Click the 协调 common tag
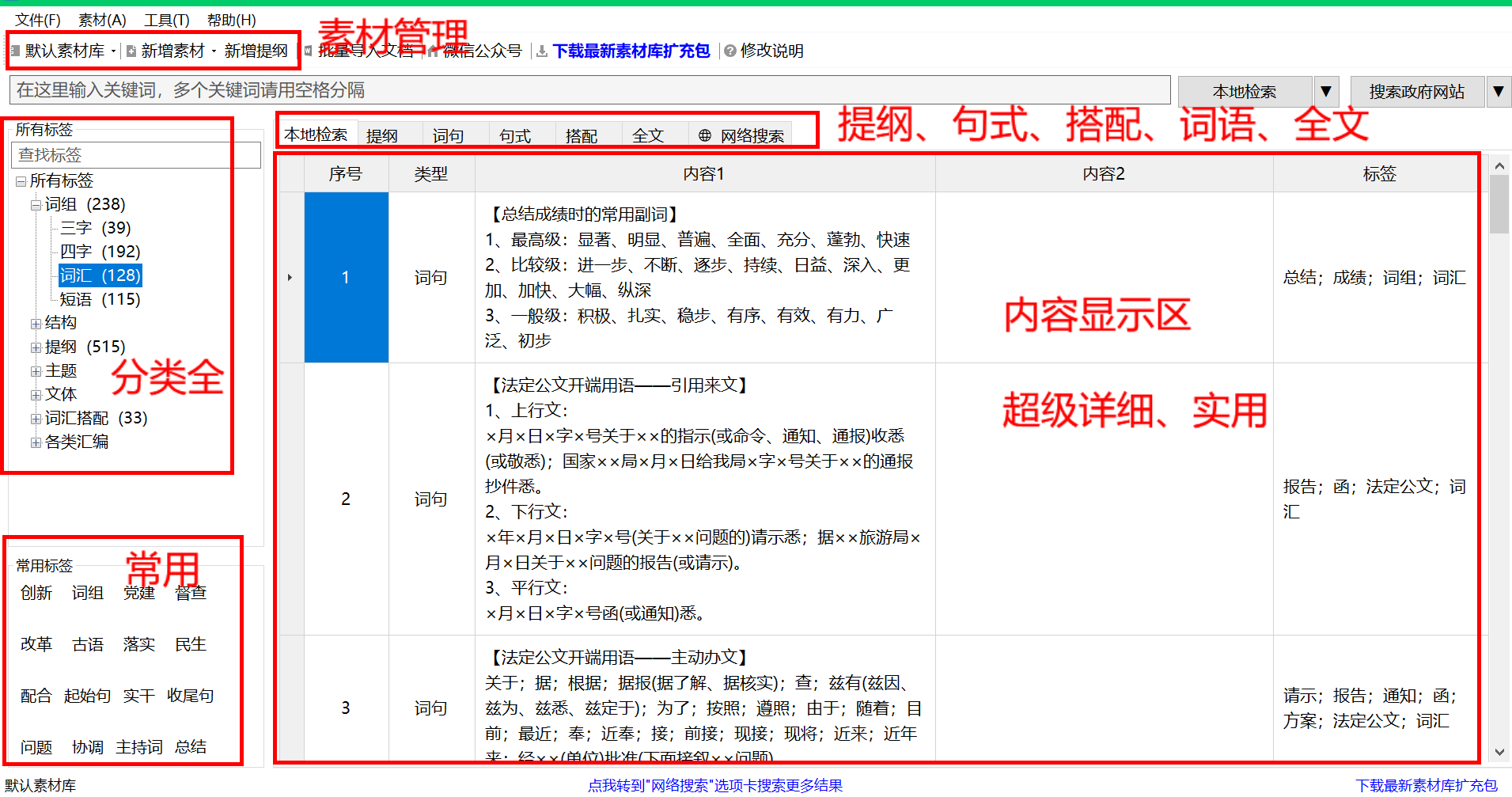Screen dimensions: 1512x797 (x=88, y=747)
